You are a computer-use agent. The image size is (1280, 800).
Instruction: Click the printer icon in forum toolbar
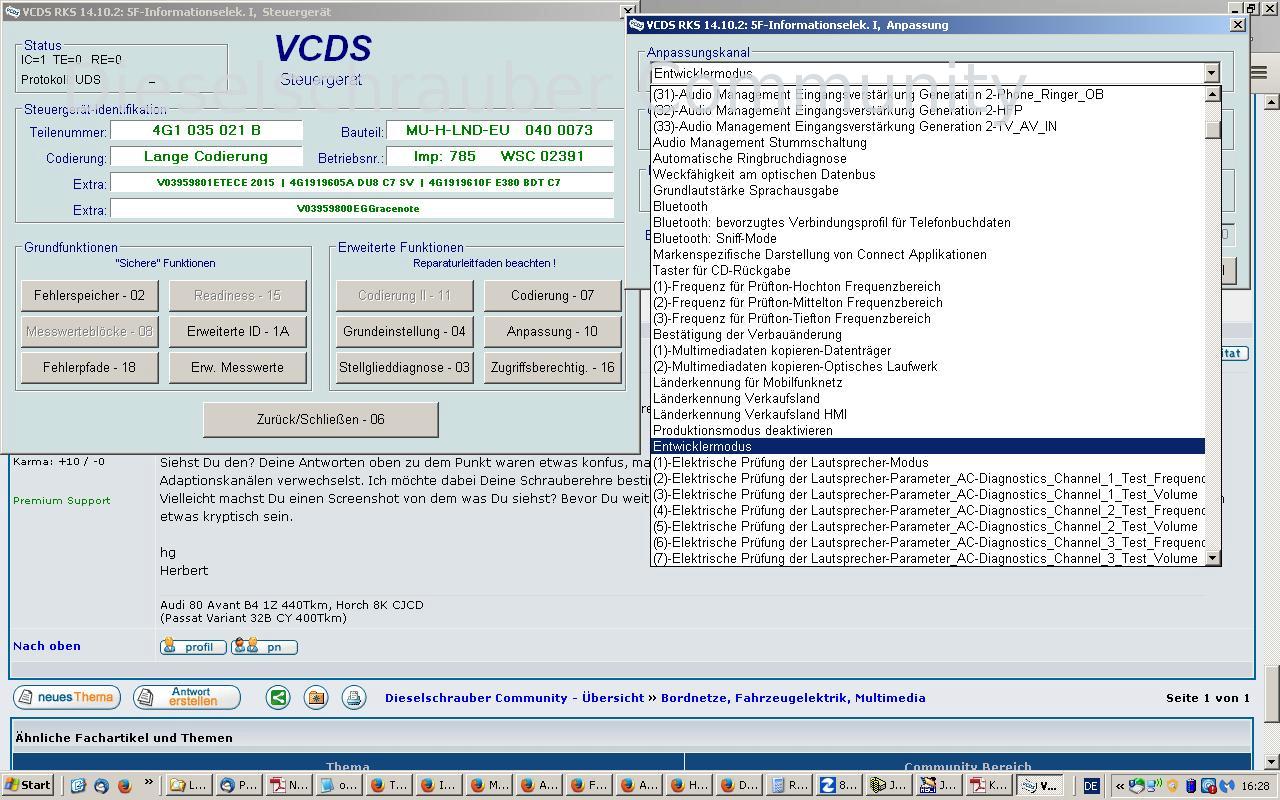tap(354, 697)
